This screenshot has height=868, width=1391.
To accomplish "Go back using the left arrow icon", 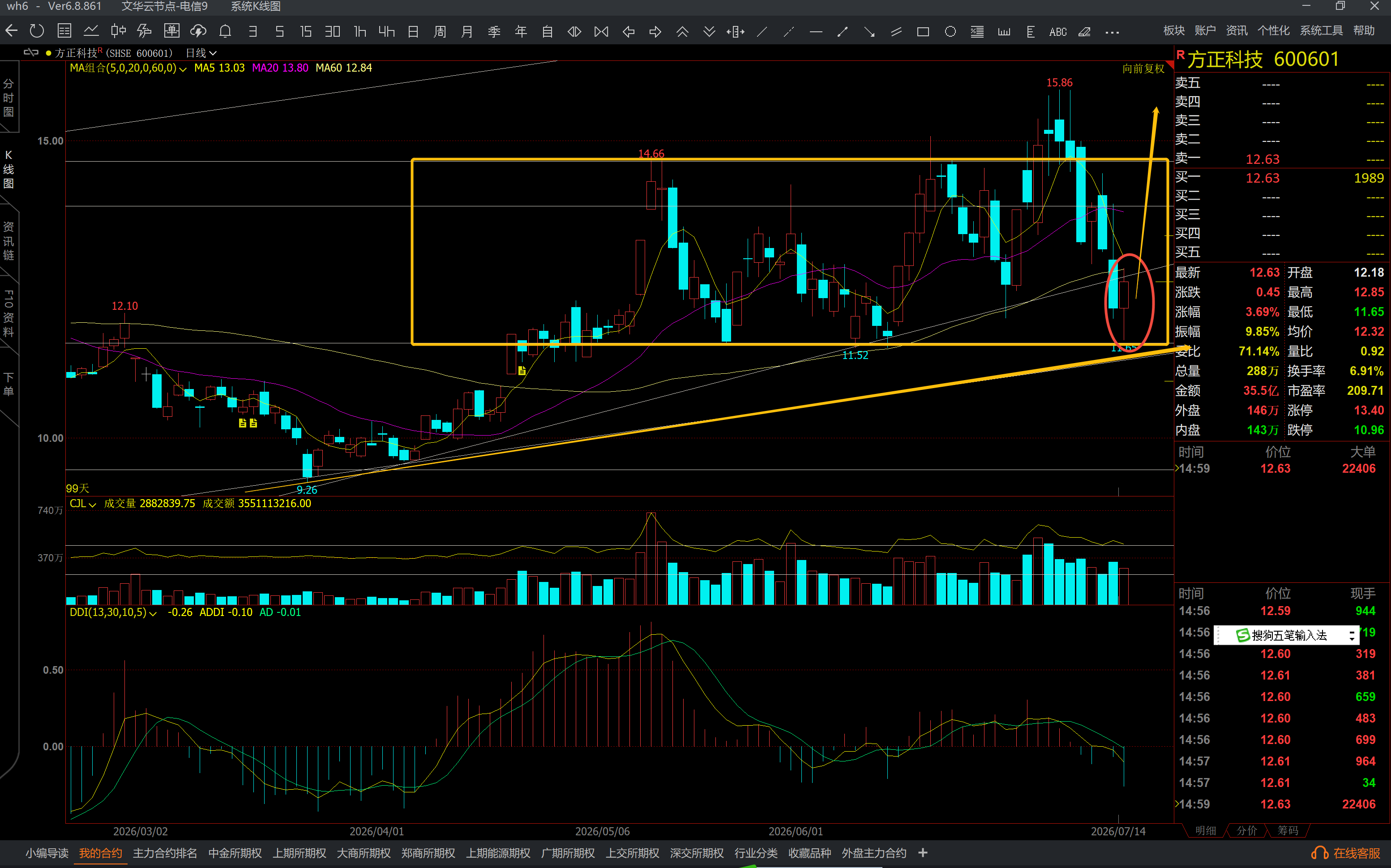I will tap(11, 31).
